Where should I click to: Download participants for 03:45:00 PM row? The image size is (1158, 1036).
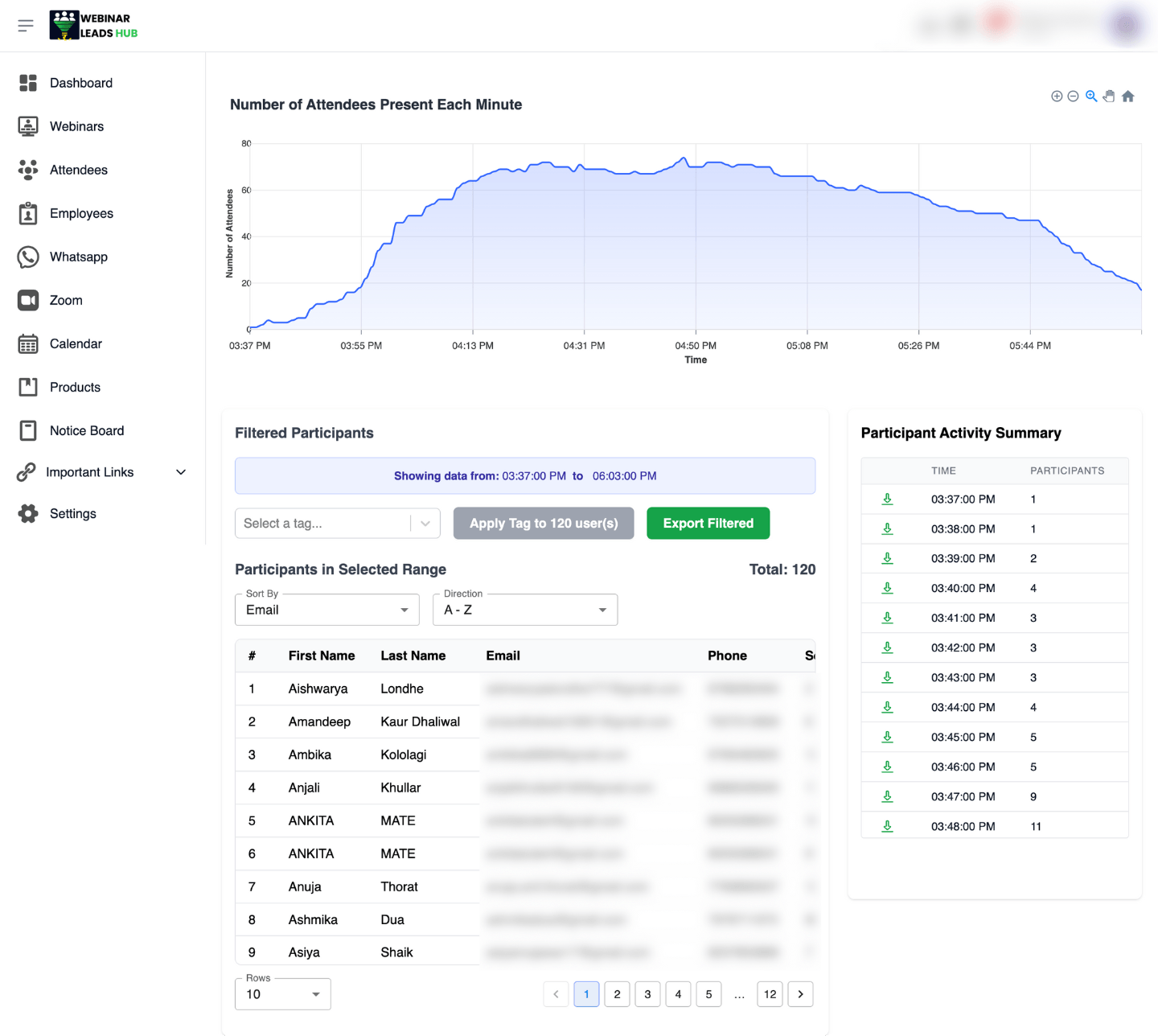887,738
